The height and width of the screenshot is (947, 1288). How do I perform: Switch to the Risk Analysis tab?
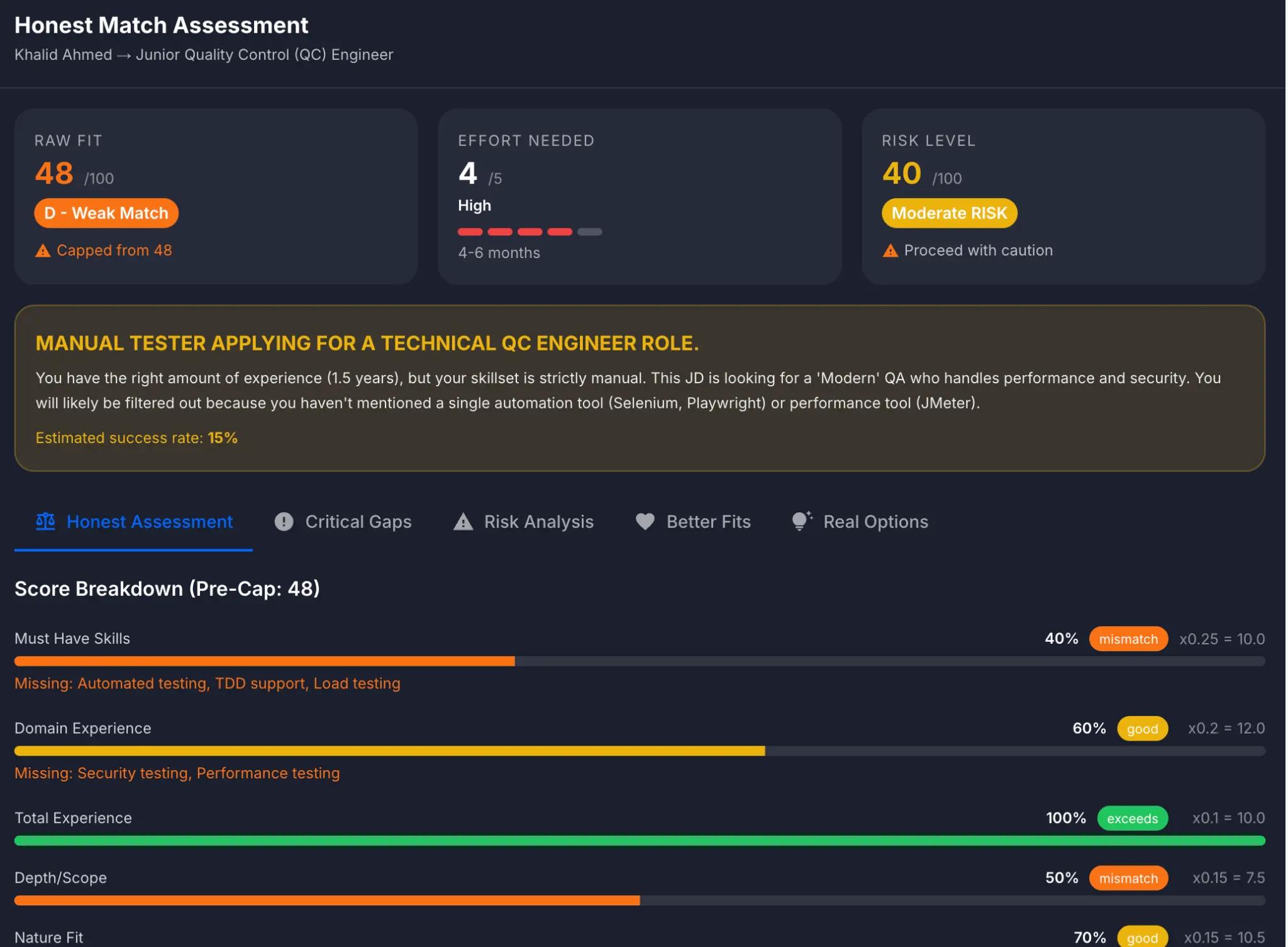point(538,521)
